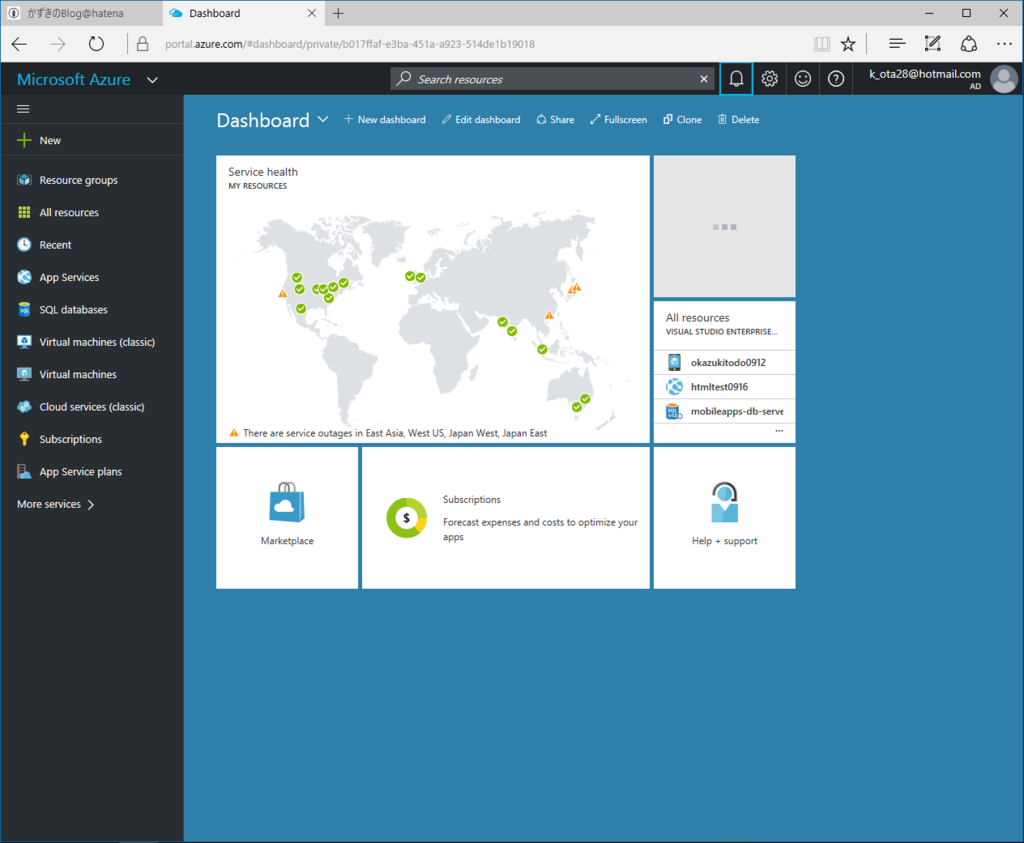Click the Cloud services (classic) icon
The height and width of the screenshot is (843, 1024).
click(x=24, y=407)
